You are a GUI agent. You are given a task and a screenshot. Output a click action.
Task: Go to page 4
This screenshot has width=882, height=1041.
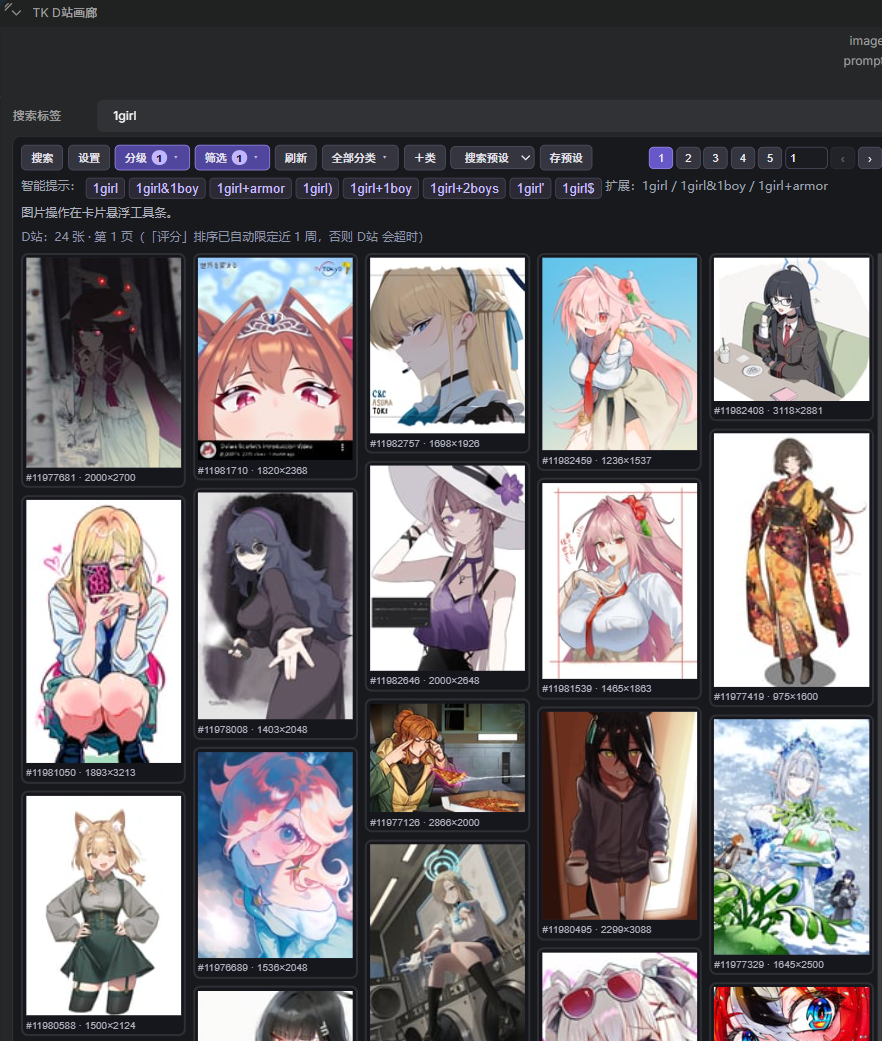click(x=743, y=158)
